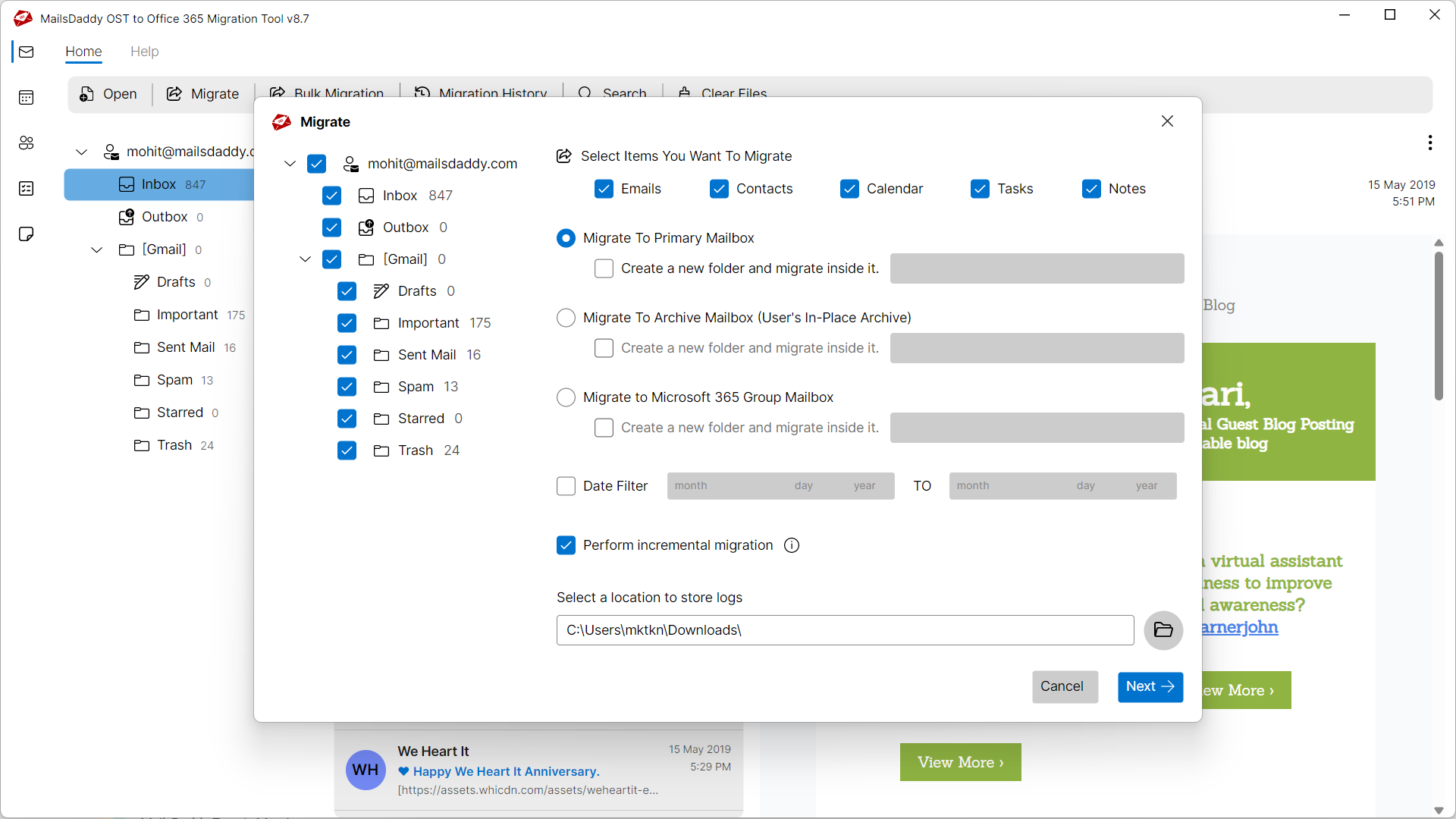Click the WH sender avatar
This screenshot has height=819, width=1456.
click(x=366, y=770)
